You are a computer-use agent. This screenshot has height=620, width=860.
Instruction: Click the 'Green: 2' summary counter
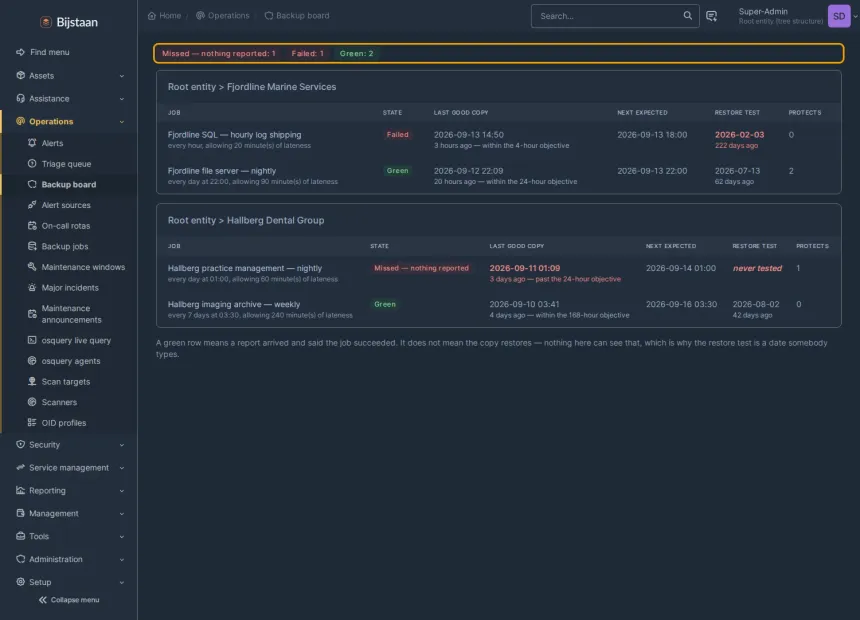pos(356,53)
